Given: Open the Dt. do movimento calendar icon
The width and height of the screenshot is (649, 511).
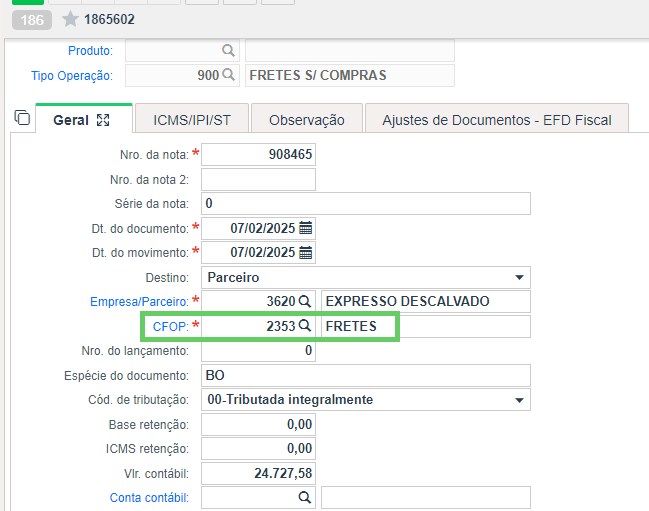Looking at the screenshot, I should (x=305, y=252).
